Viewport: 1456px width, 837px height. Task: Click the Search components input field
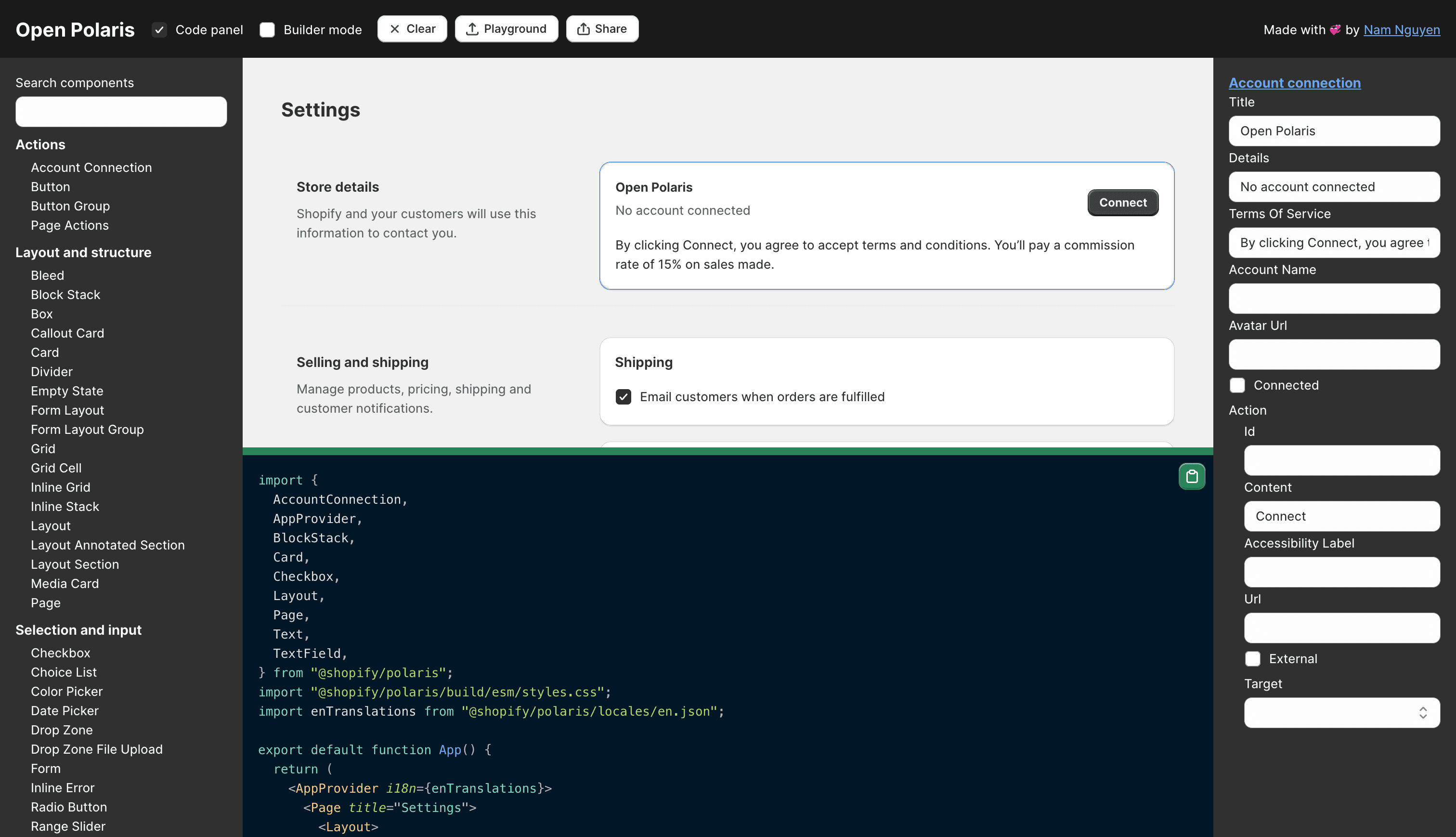click(x=121, y=112)
